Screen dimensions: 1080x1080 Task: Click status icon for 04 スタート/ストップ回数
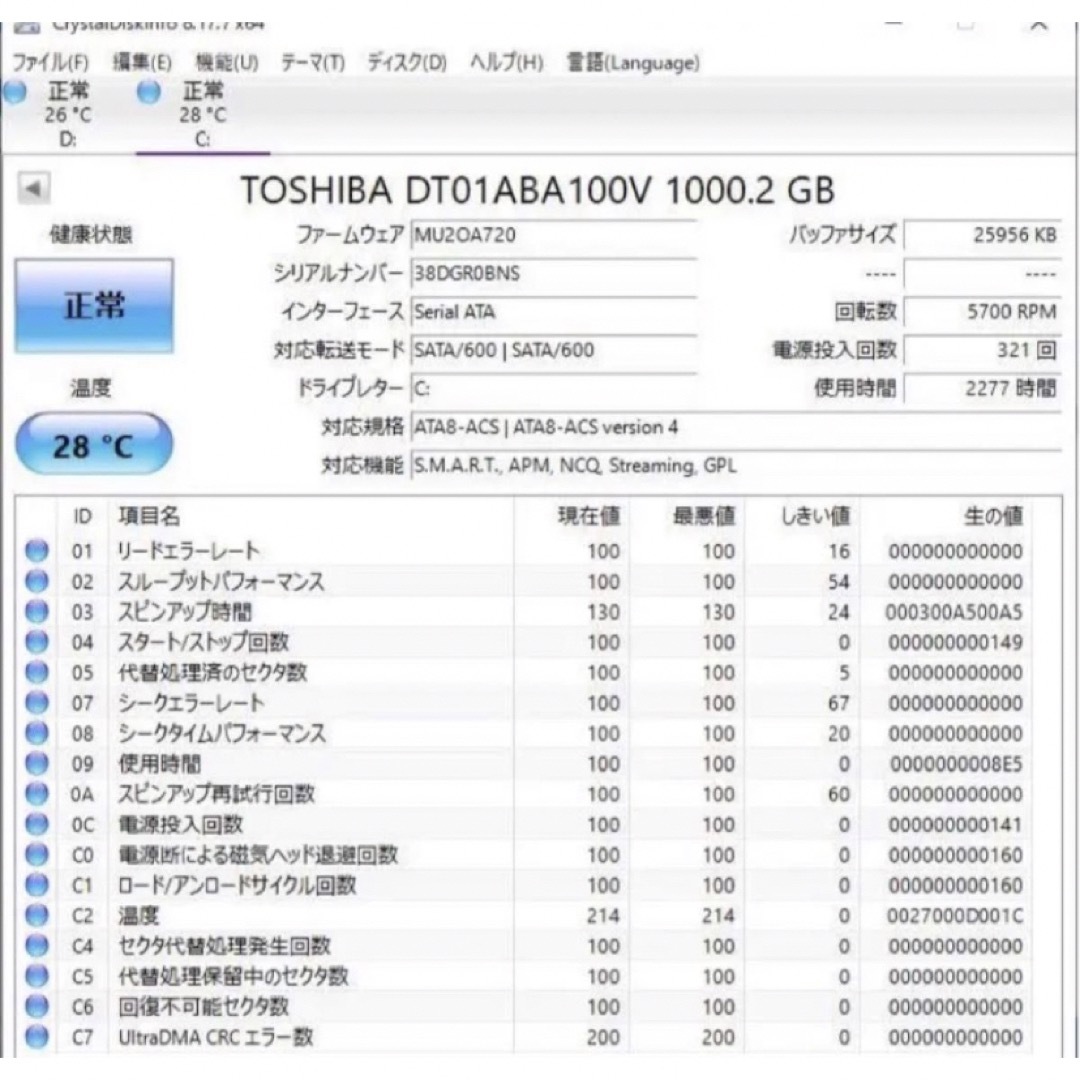point(37,642)
